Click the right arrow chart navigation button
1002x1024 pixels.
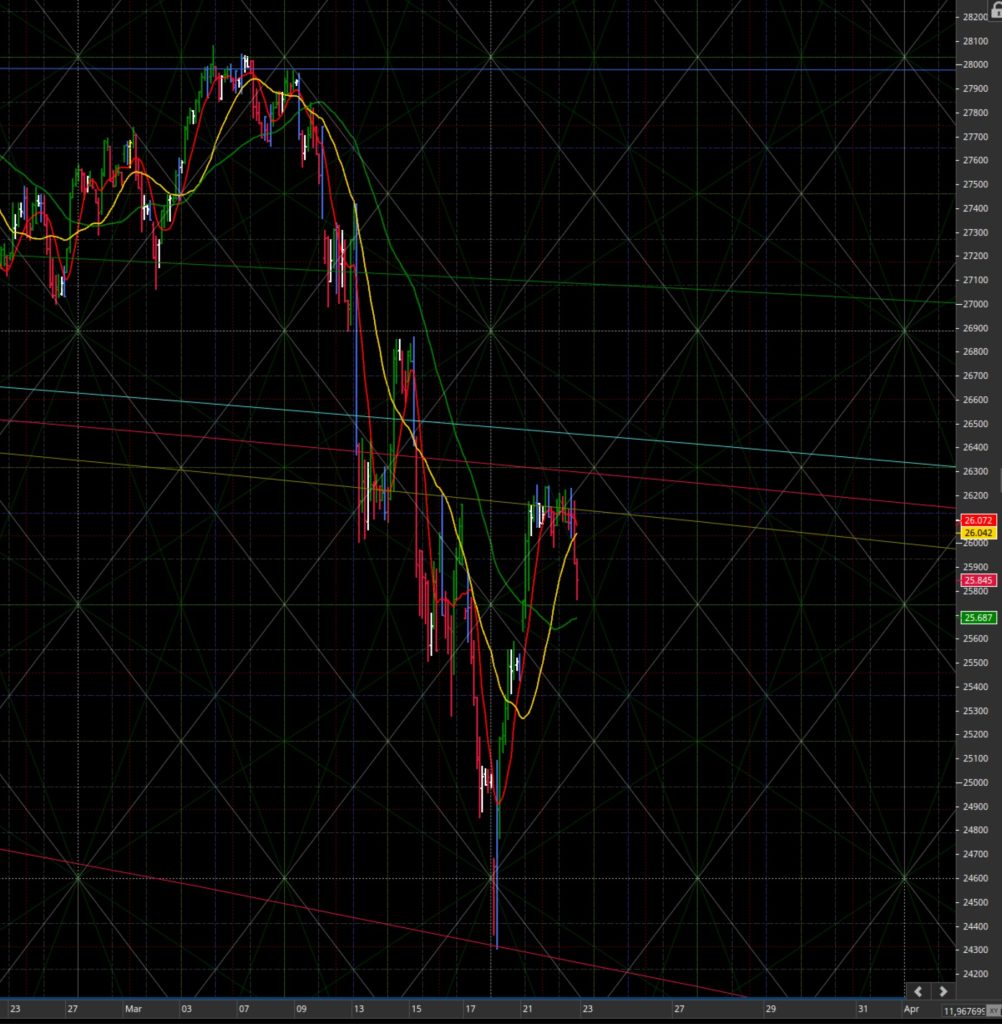pyautogui.click(x=943, y=991)
